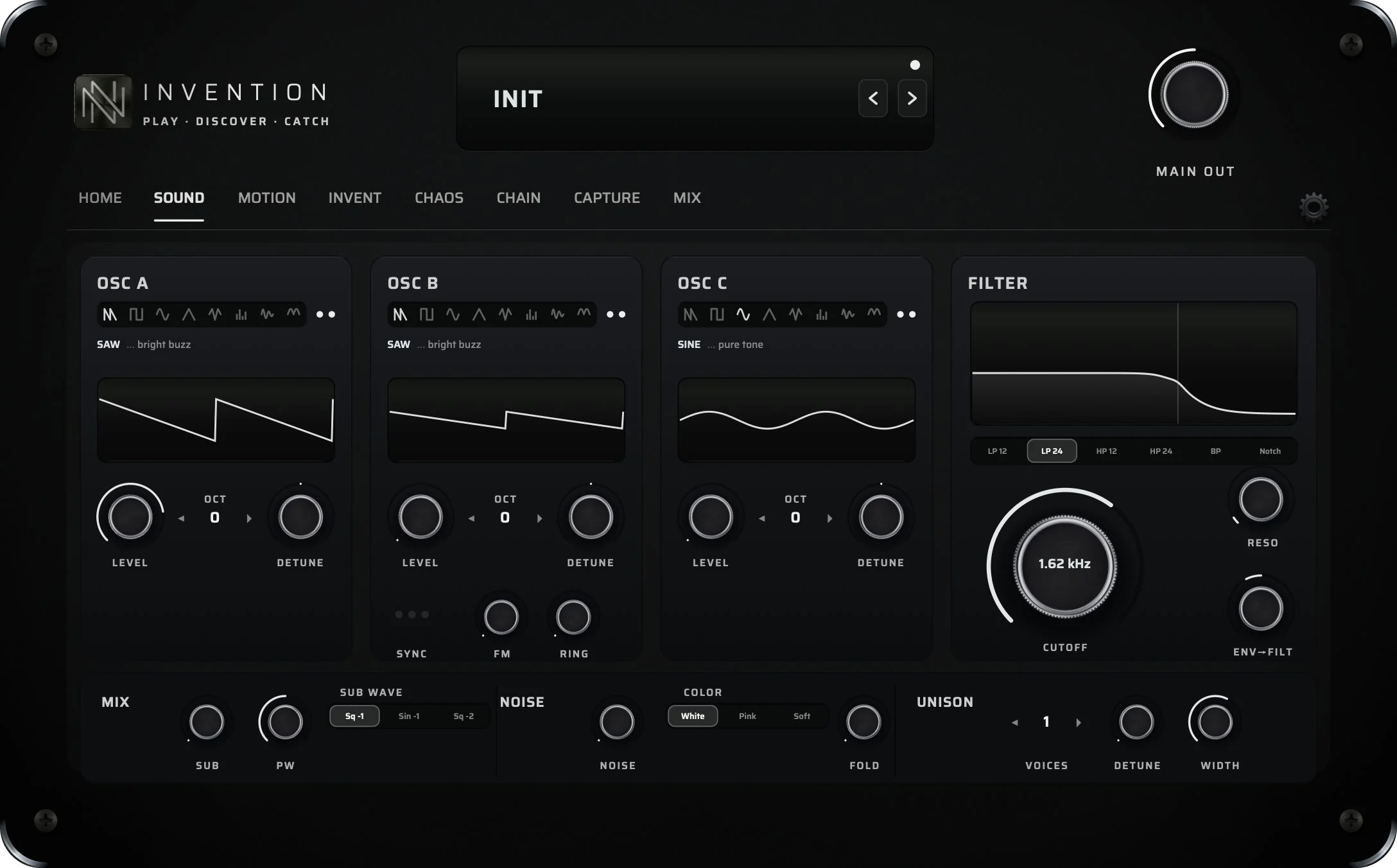Select the LP 24 filter type
Image resolution: width=1397 pixels, height=868 pixels.
pyautogui.click(x=1052, y=451)
